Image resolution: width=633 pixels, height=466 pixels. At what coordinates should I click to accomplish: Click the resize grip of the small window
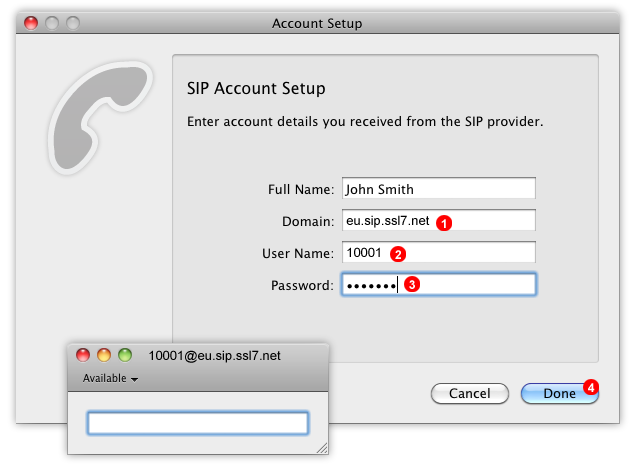pyautogui.click(x=322, y=448)
